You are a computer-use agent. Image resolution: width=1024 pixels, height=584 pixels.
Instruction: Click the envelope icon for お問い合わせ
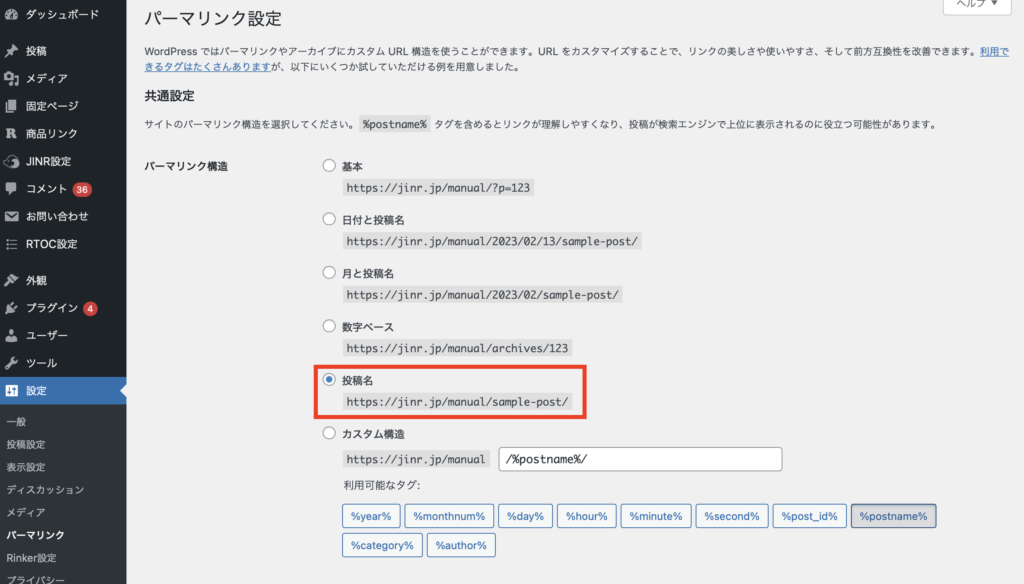tap(11, 216)
